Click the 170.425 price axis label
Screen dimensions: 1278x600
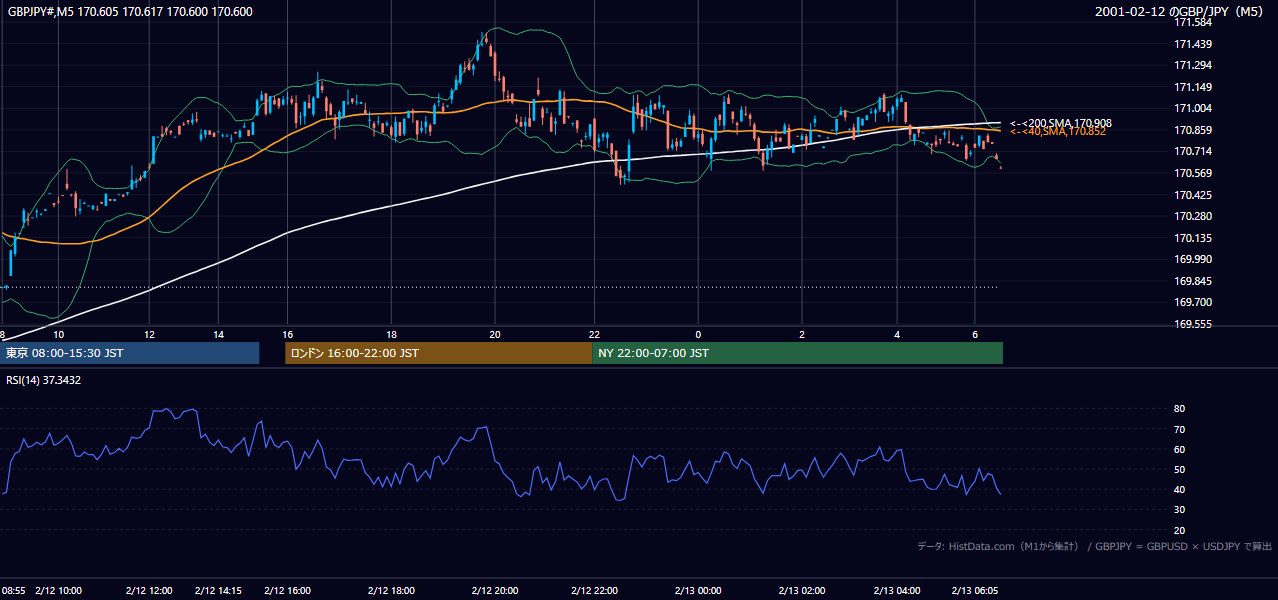pyautogui.click(x=1192, y=195)
